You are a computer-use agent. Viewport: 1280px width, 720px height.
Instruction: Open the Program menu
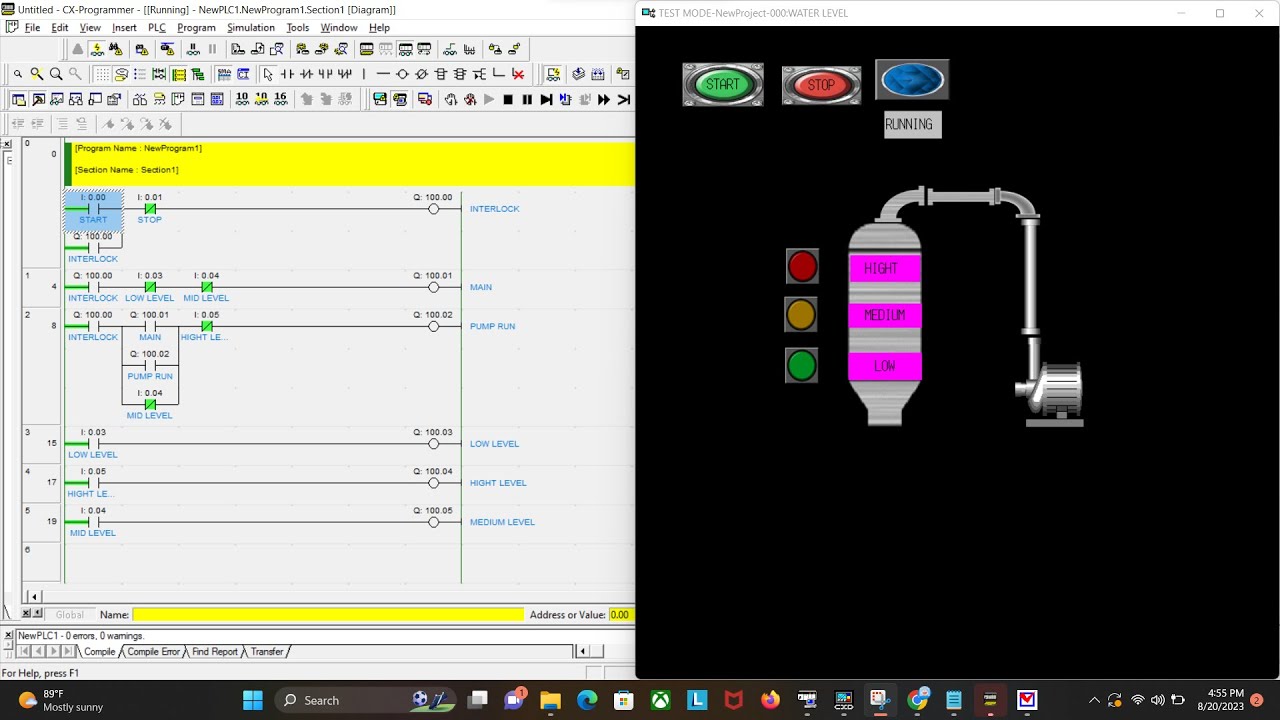coord(196,28)
